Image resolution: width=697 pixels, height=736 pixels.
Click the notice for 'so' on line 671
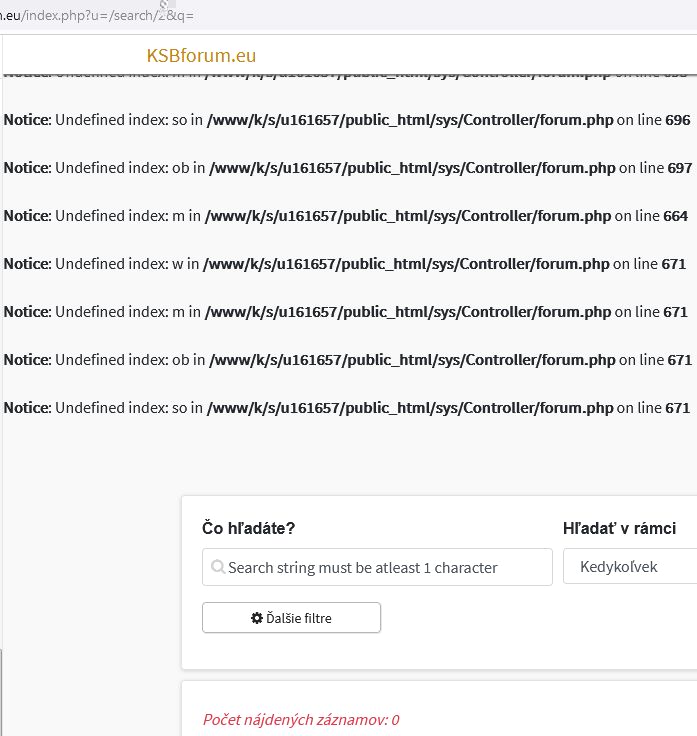click(347, 408)
